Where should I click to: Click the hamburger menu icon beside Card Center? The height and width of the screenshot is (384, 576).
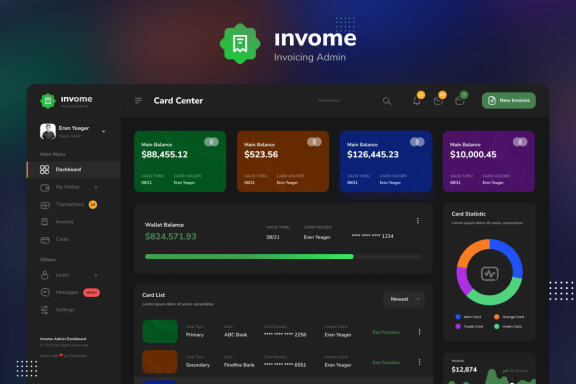pyautogui.click(x=138, y=100)
